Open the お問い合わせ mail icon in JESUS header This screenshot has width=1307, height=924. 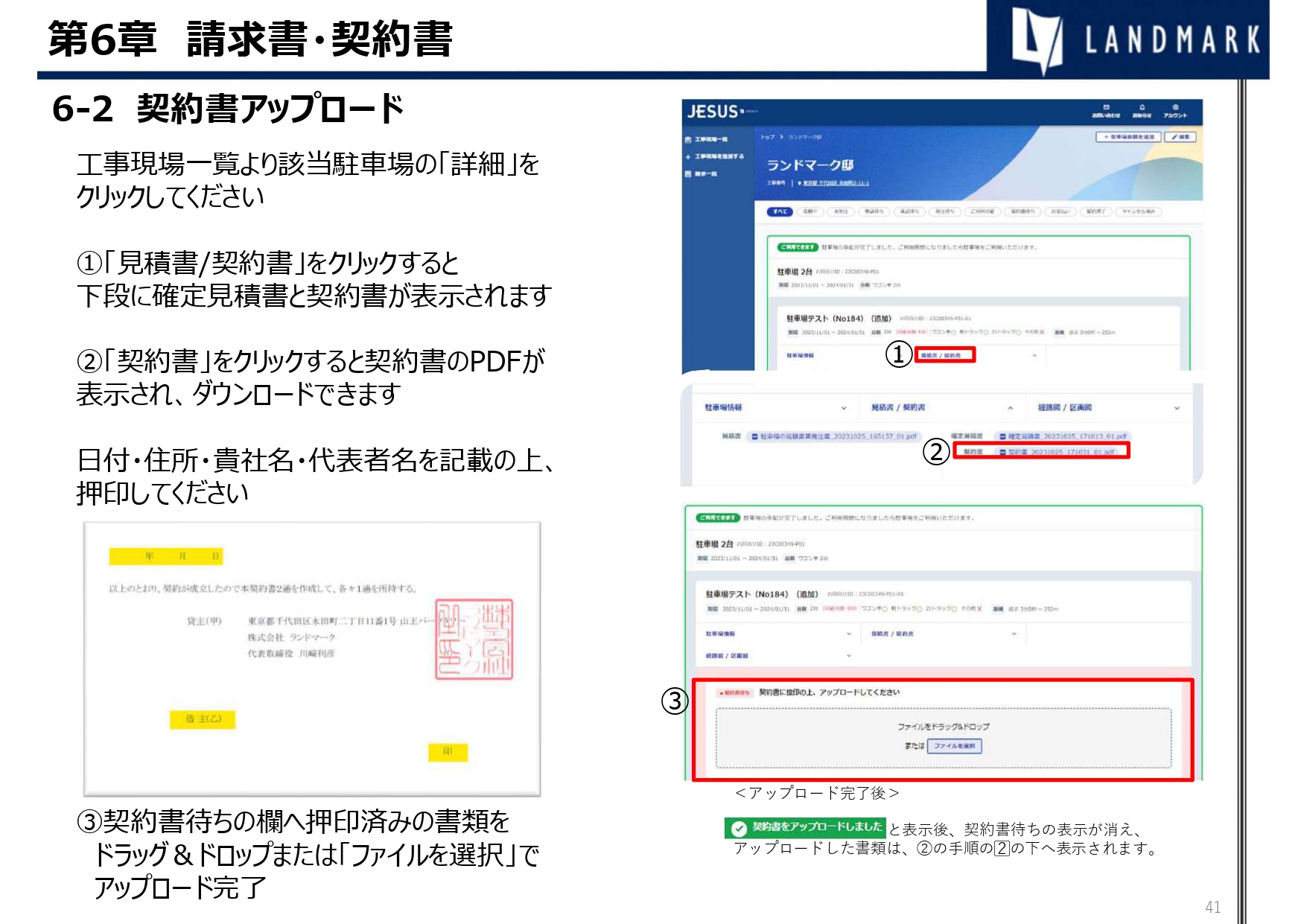(1106, 108)
